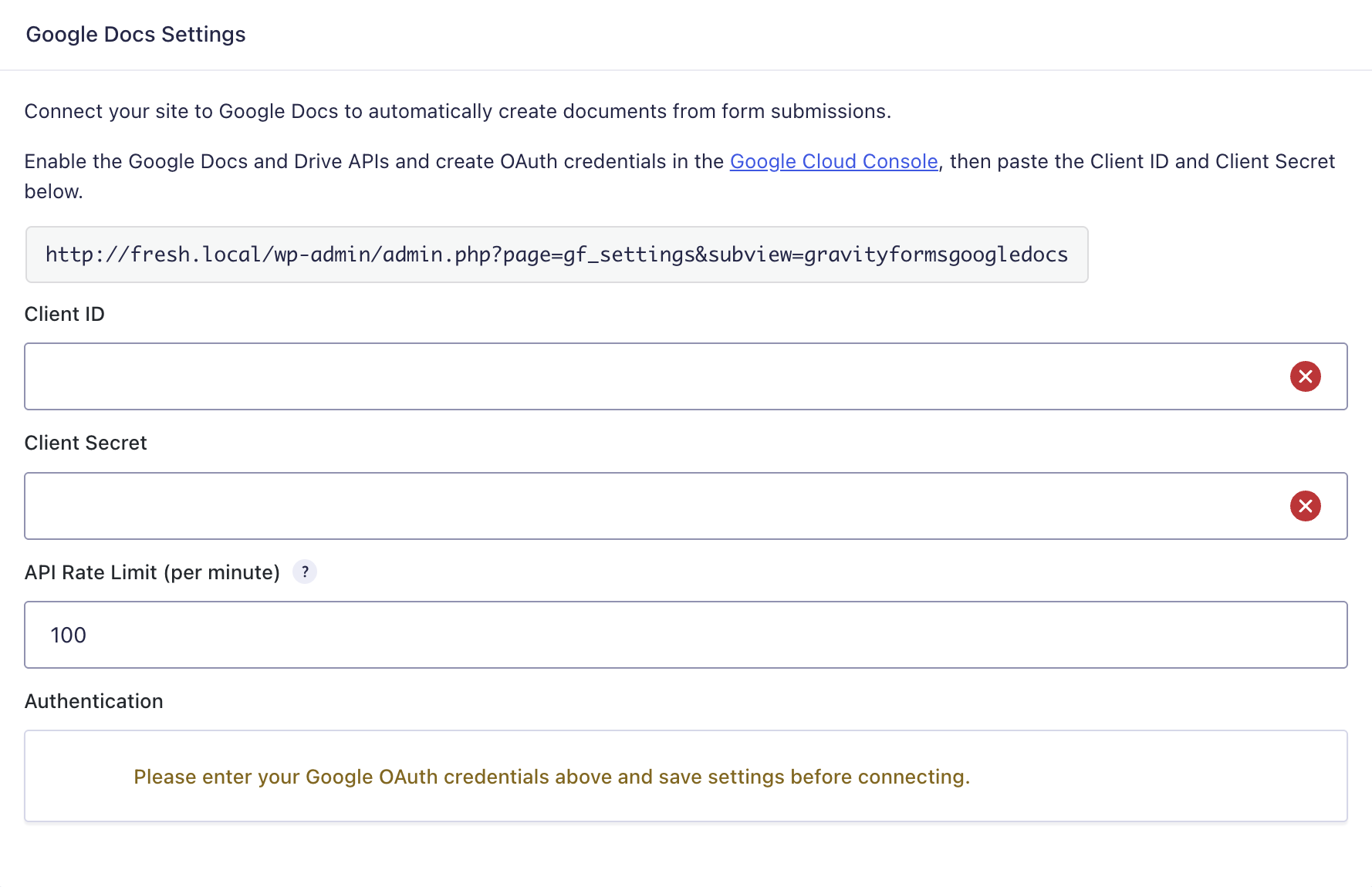
Task: Open the Google Cloud Console link
Action: pyautogui.click(x=833, y=161)
